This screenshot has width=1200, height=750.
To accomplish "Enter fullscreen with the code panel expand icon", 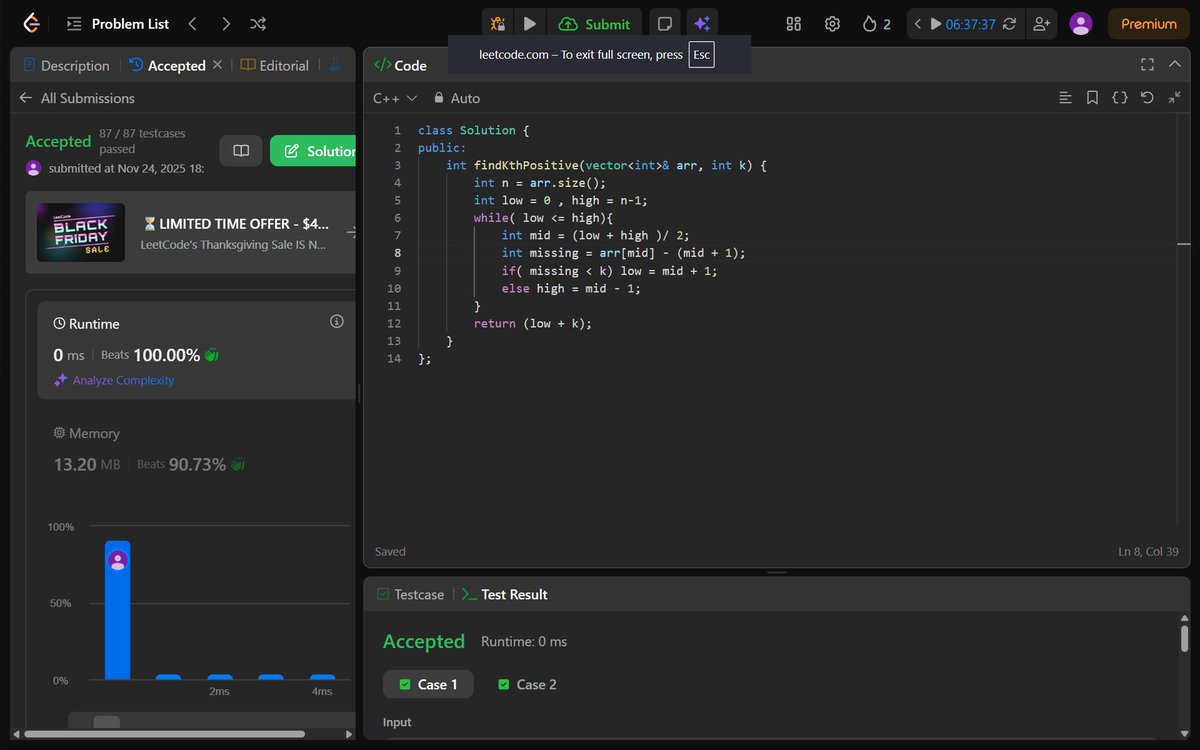I will tap(1147, 64).
